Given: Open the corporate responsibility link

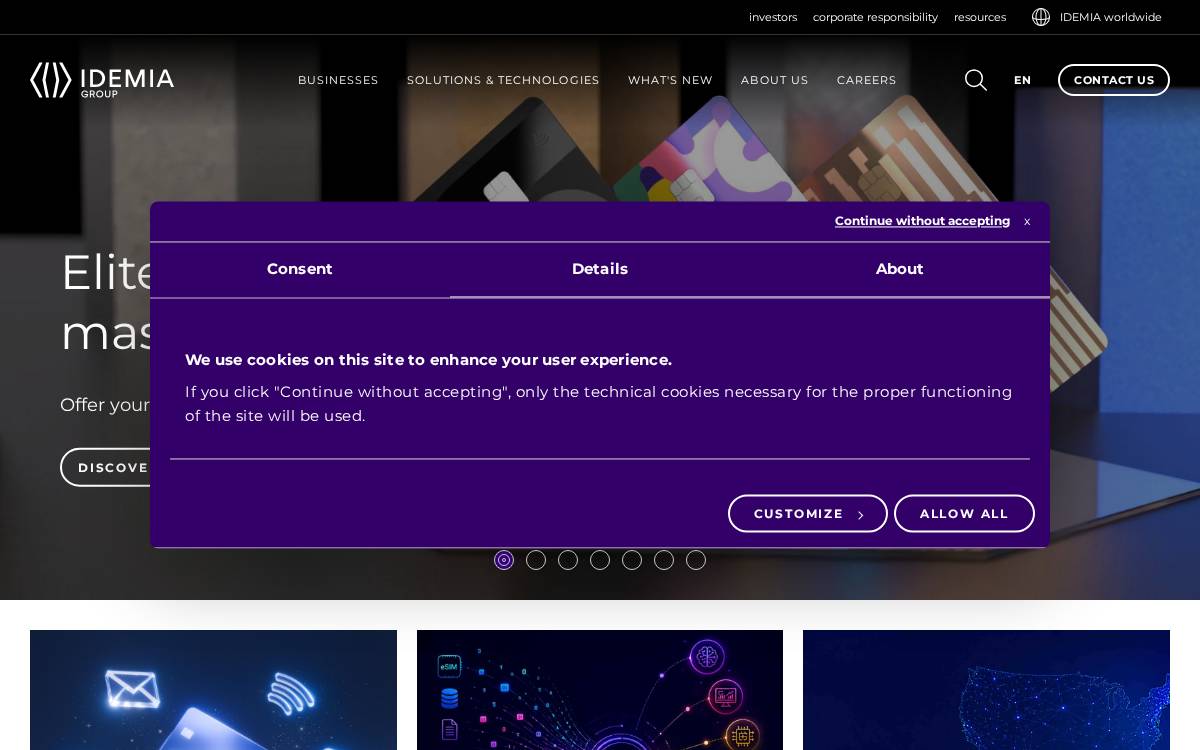Looking at the screenshot, I should pos(875,17).
